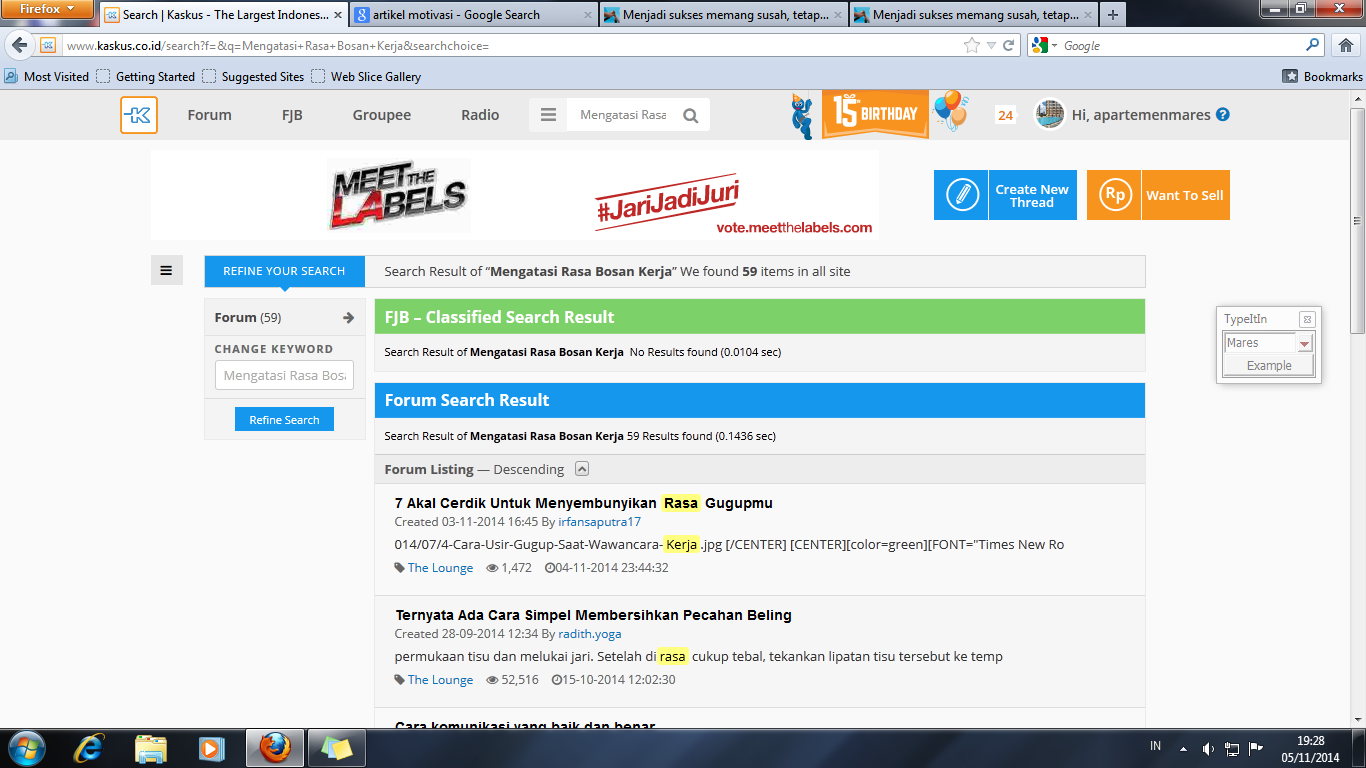This screenshot has height=768, width=1366.
Task: Click the apartemenmares user avatar
Action: (1049, 114)
